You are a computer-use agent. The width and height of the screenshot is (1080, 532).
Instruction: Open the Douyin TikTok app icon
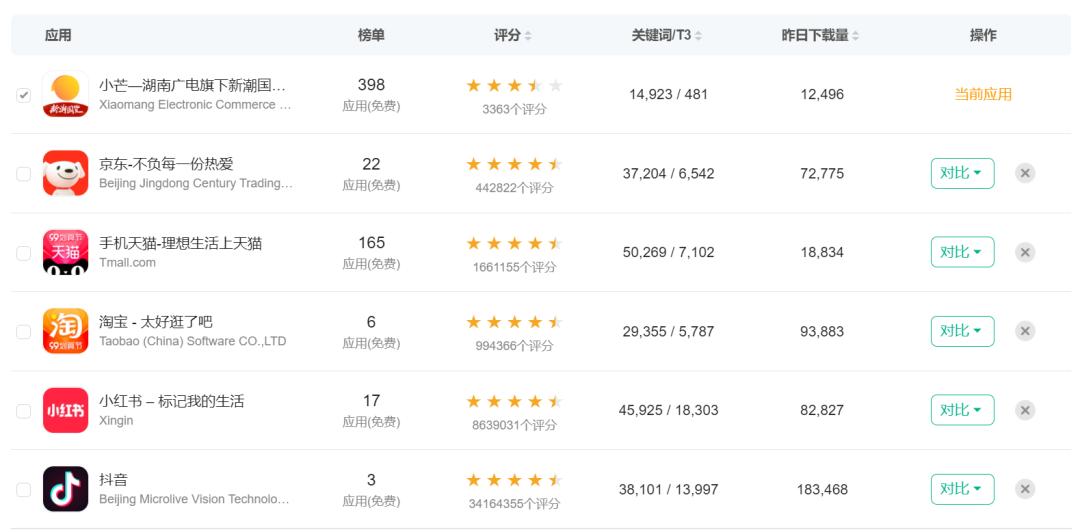(x=65, y=489)
